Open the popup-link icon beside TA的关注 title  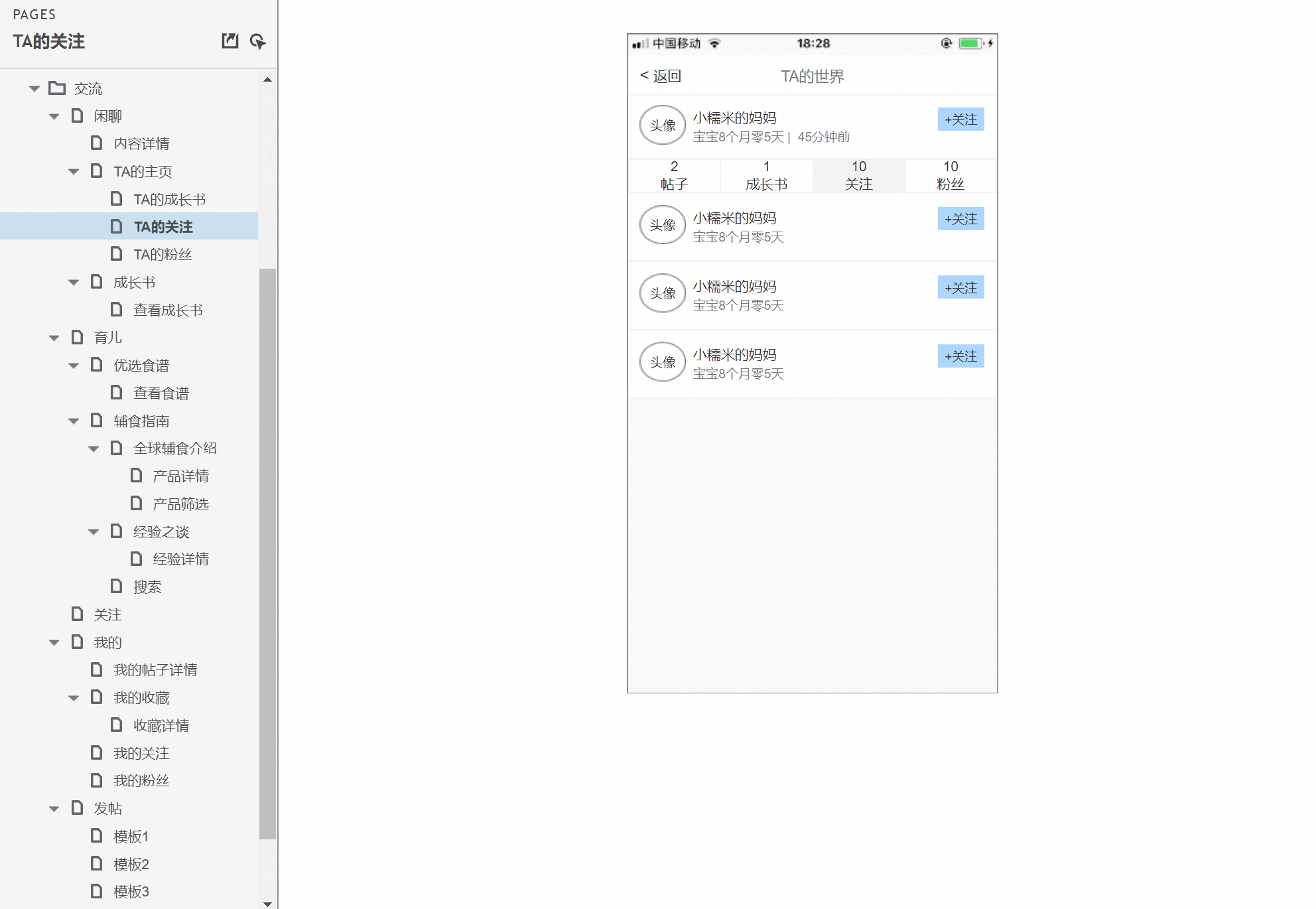click(230, 41)
